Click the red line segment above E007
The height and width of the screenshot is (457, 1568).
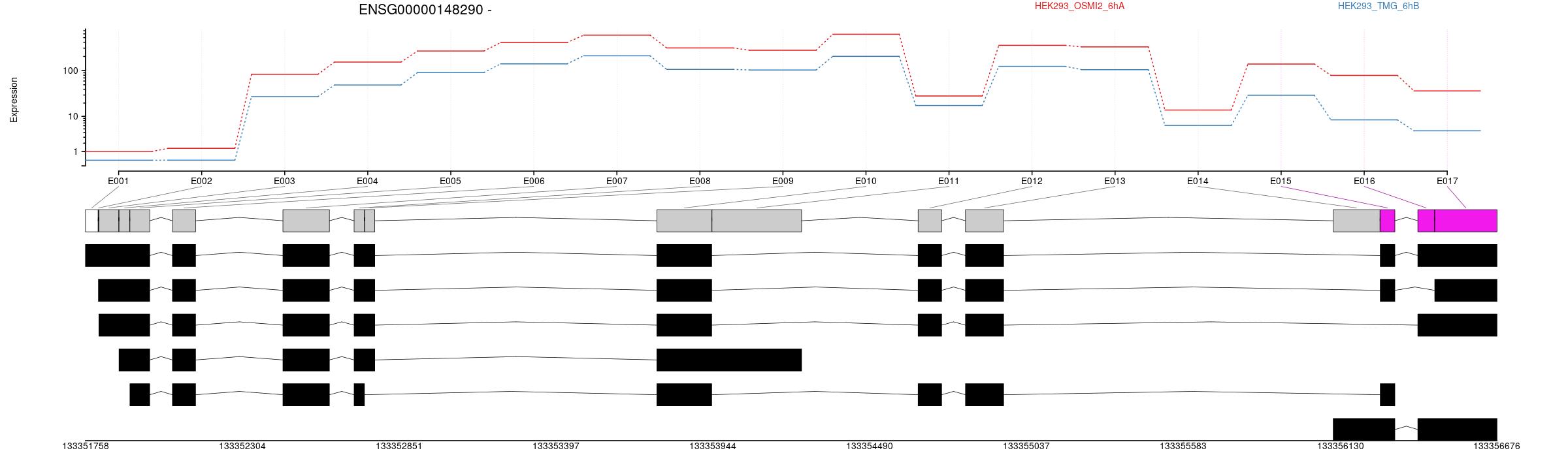617,35
